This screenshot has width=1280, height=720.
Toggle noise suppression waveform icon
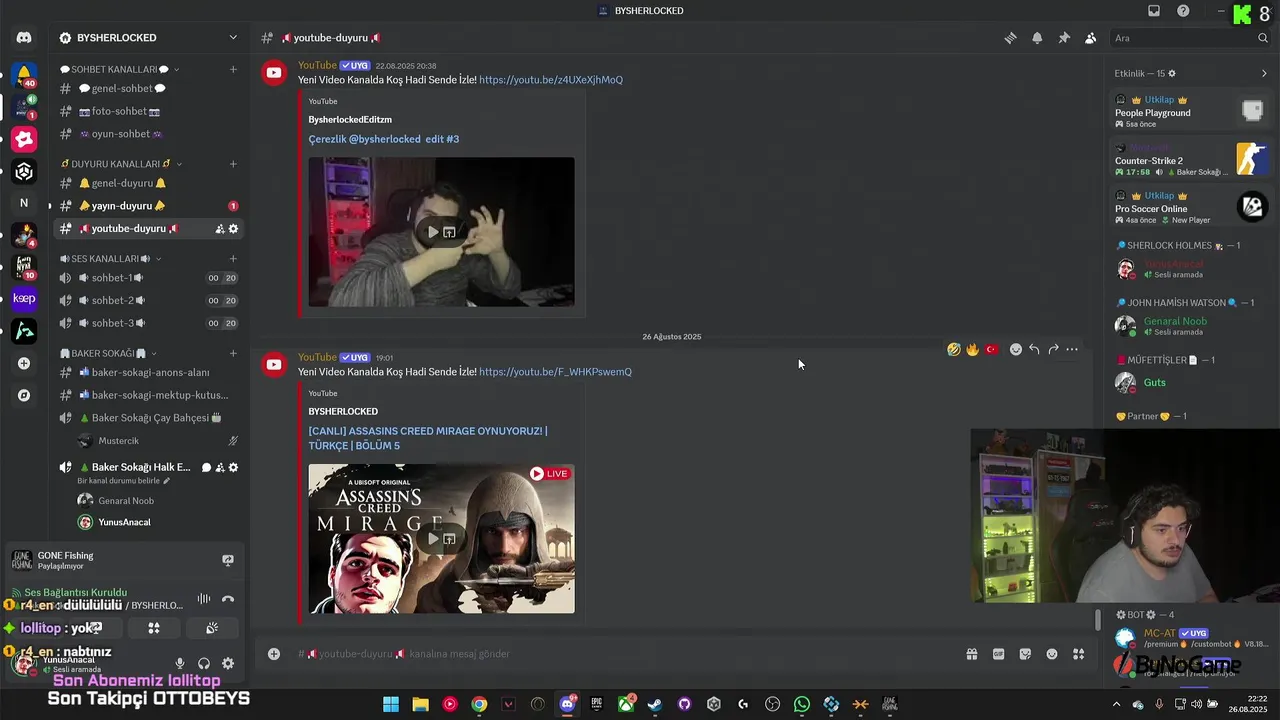[x=204, y=598]
